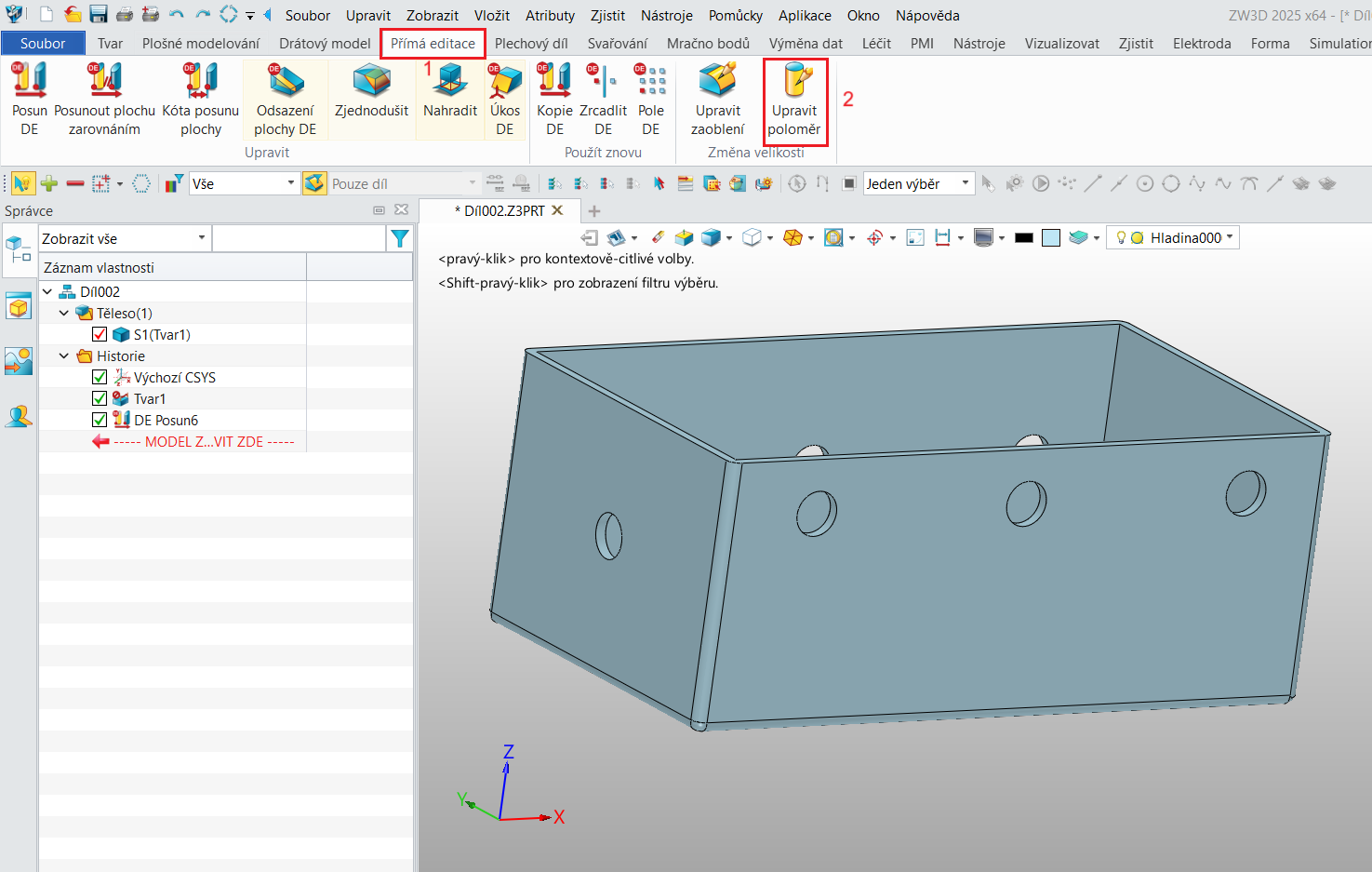Click the tree filter funnel icon
1372x872 pixels.
pos(400,238)
